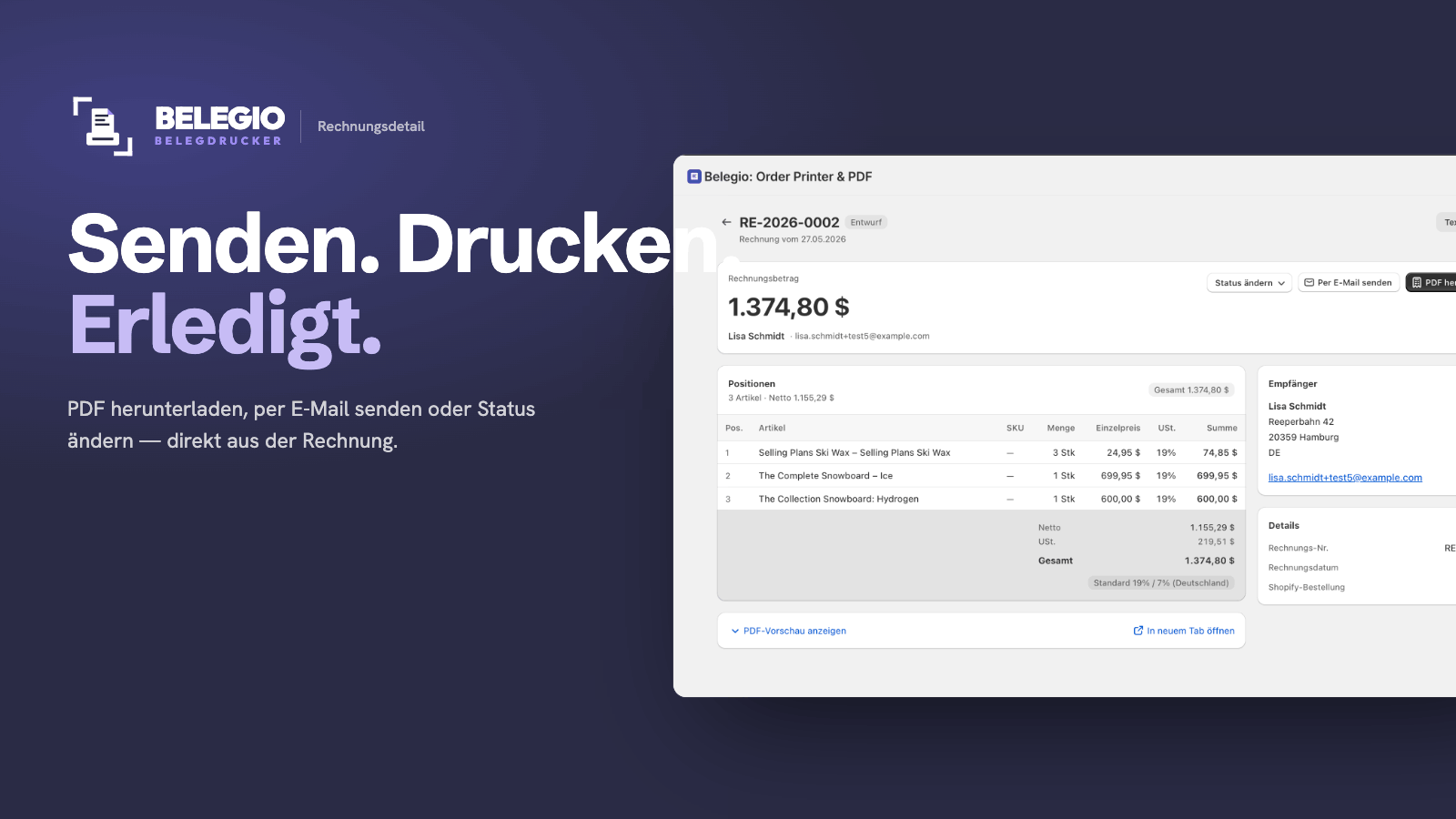Click the Rechnungs-Nr. label in Details

click(x=1299, y=548)
